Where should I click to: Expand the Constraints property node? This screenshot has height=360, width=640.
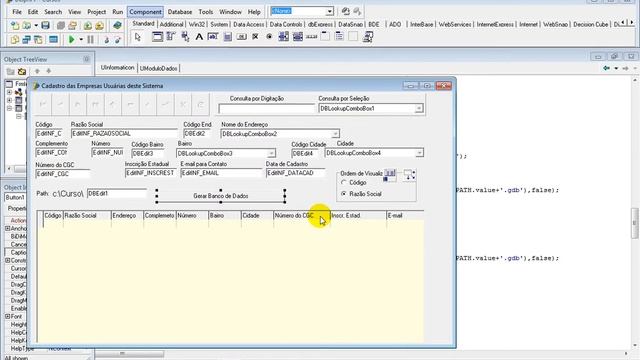click(7, 260)
